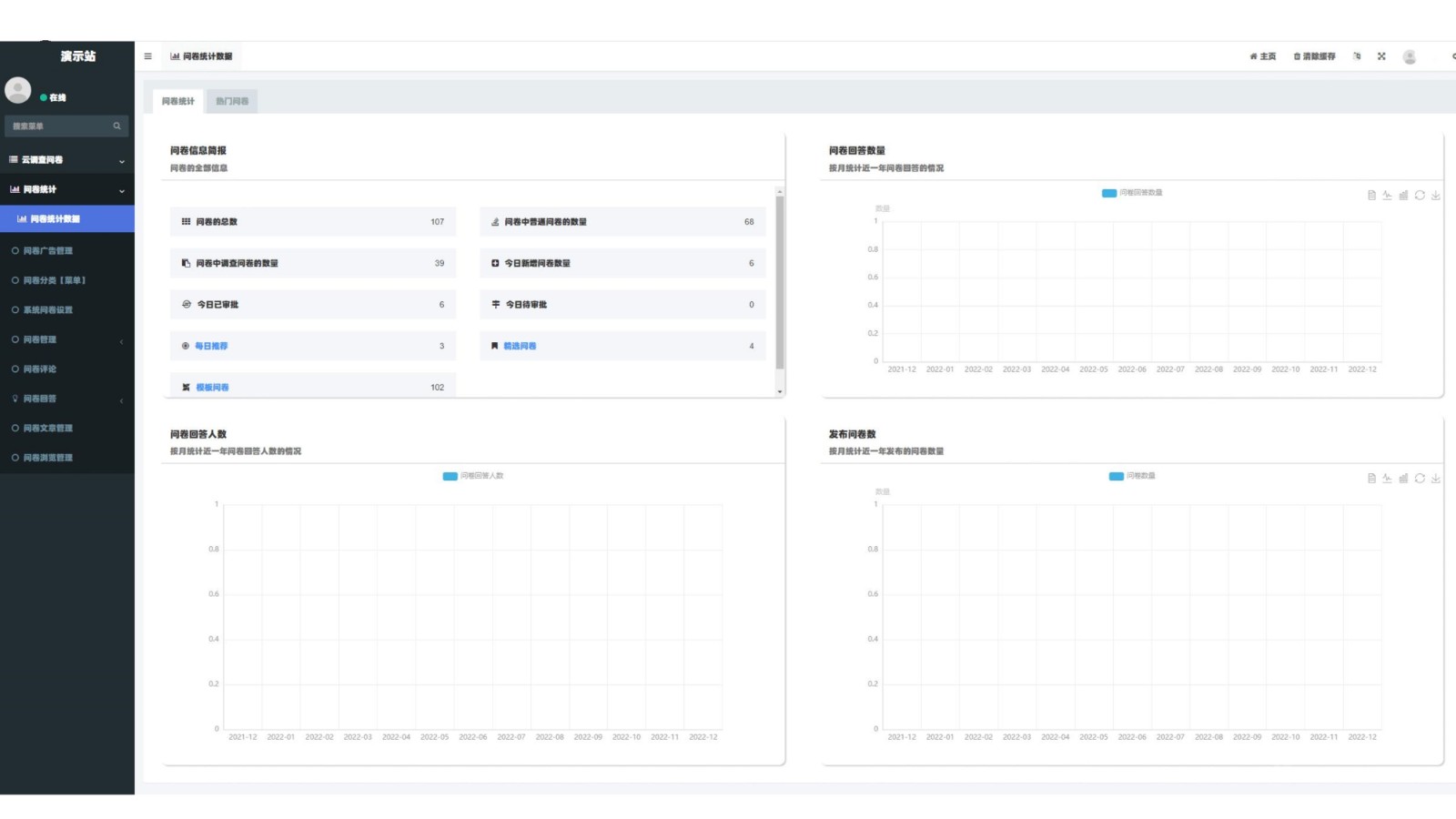Switch to the 热门问卷 tab
Viewport: 1456px width, 819px height.
pos(232,101)
